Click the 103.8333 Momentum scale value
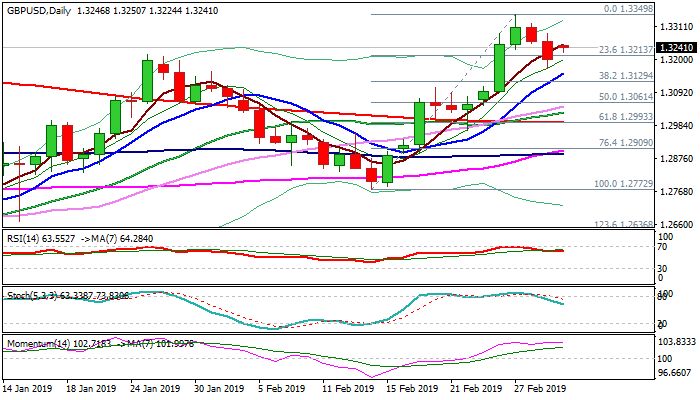 point(674,342)
